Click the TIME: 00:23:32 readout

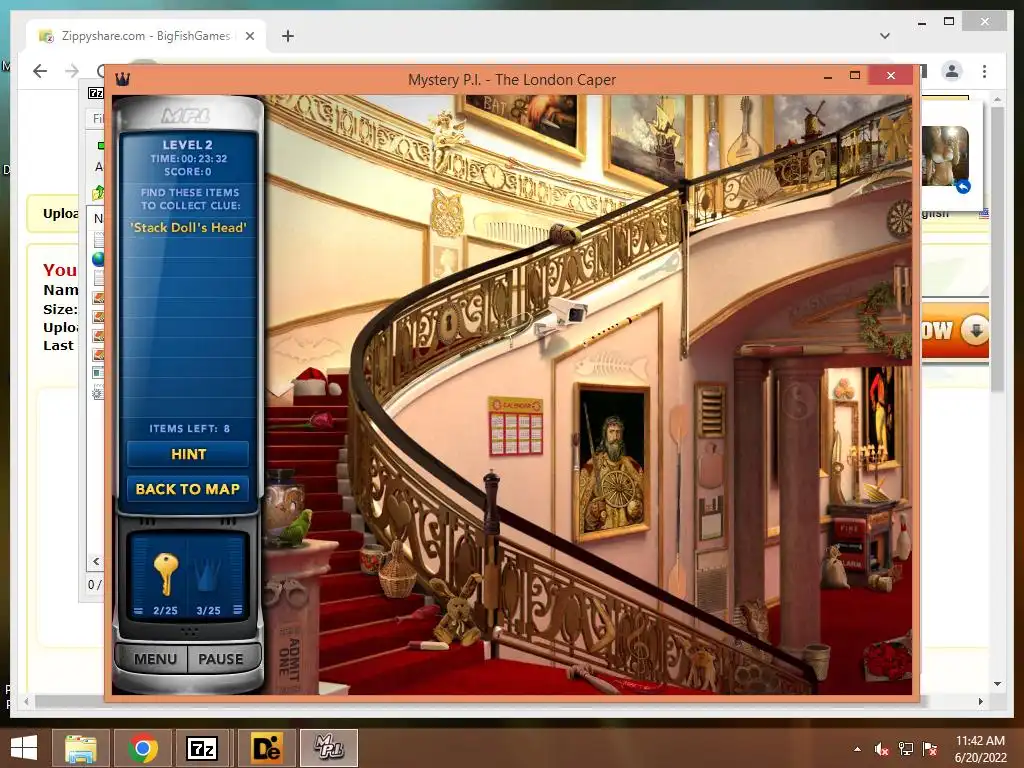(189, 159)
